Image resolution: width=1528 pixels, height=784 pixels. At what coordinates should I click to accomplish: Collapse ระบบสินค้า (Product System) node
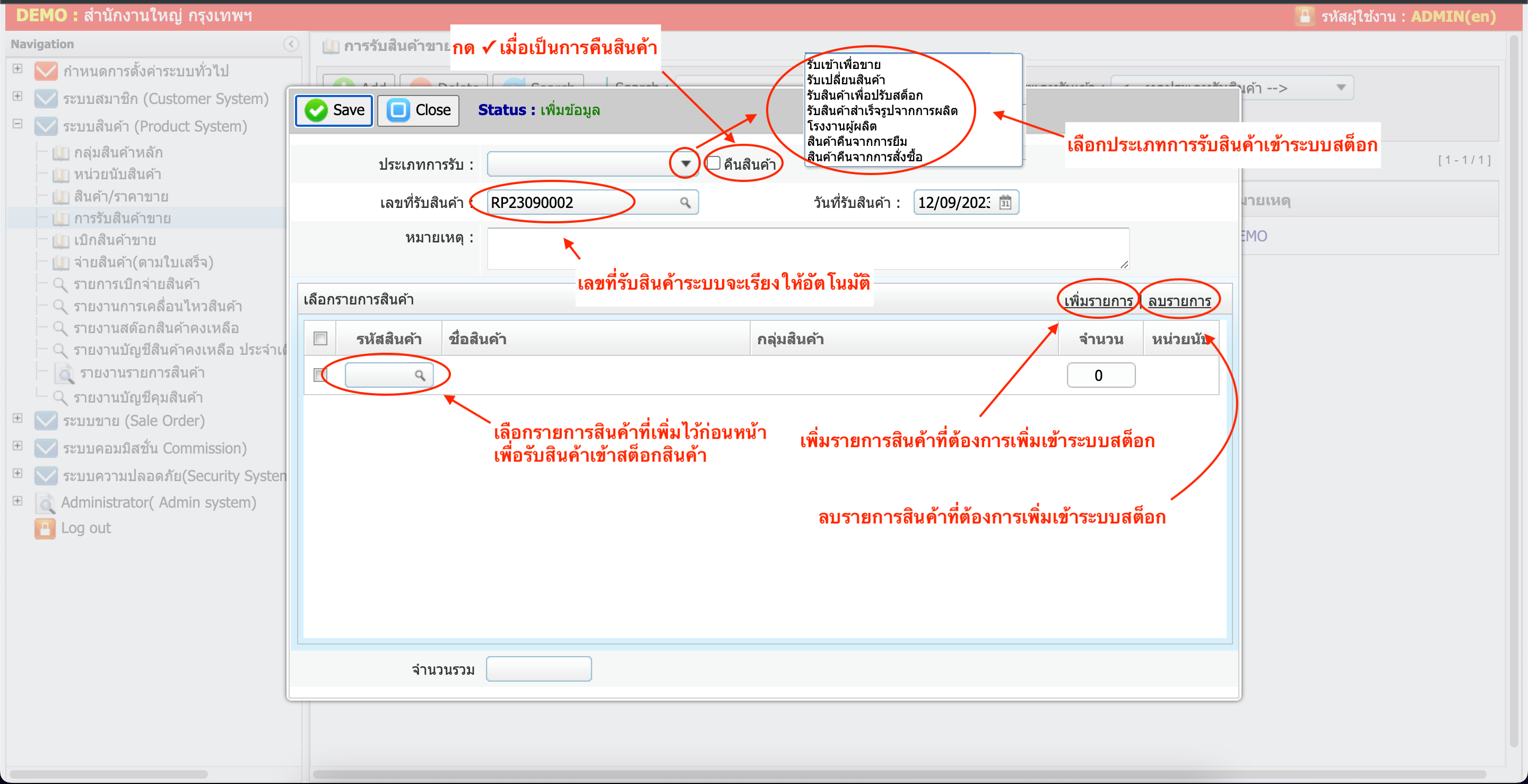pos(18,124)
